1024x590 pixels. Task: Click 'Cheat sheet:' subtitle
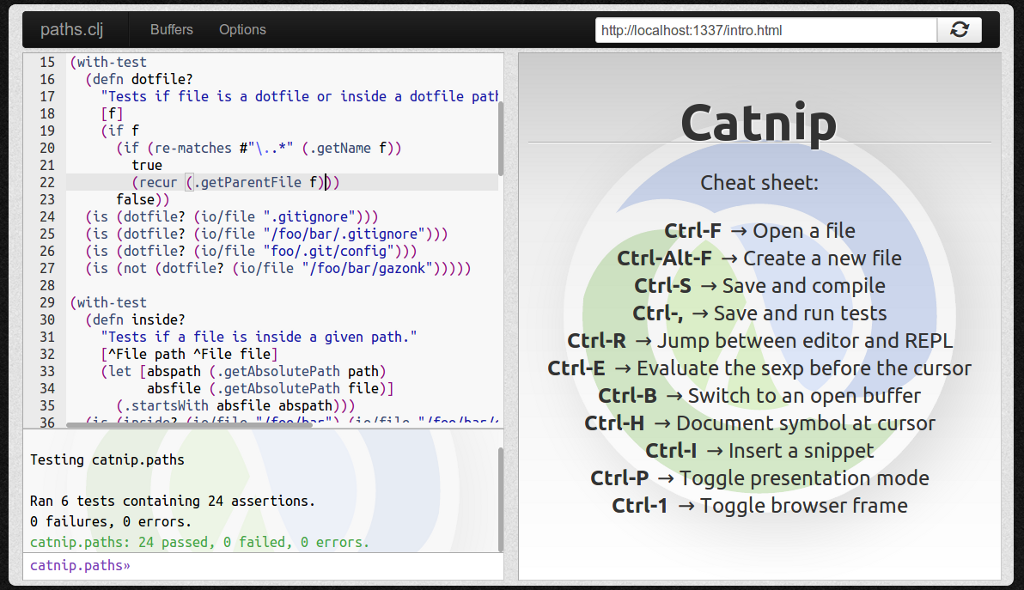click(759, 182)
